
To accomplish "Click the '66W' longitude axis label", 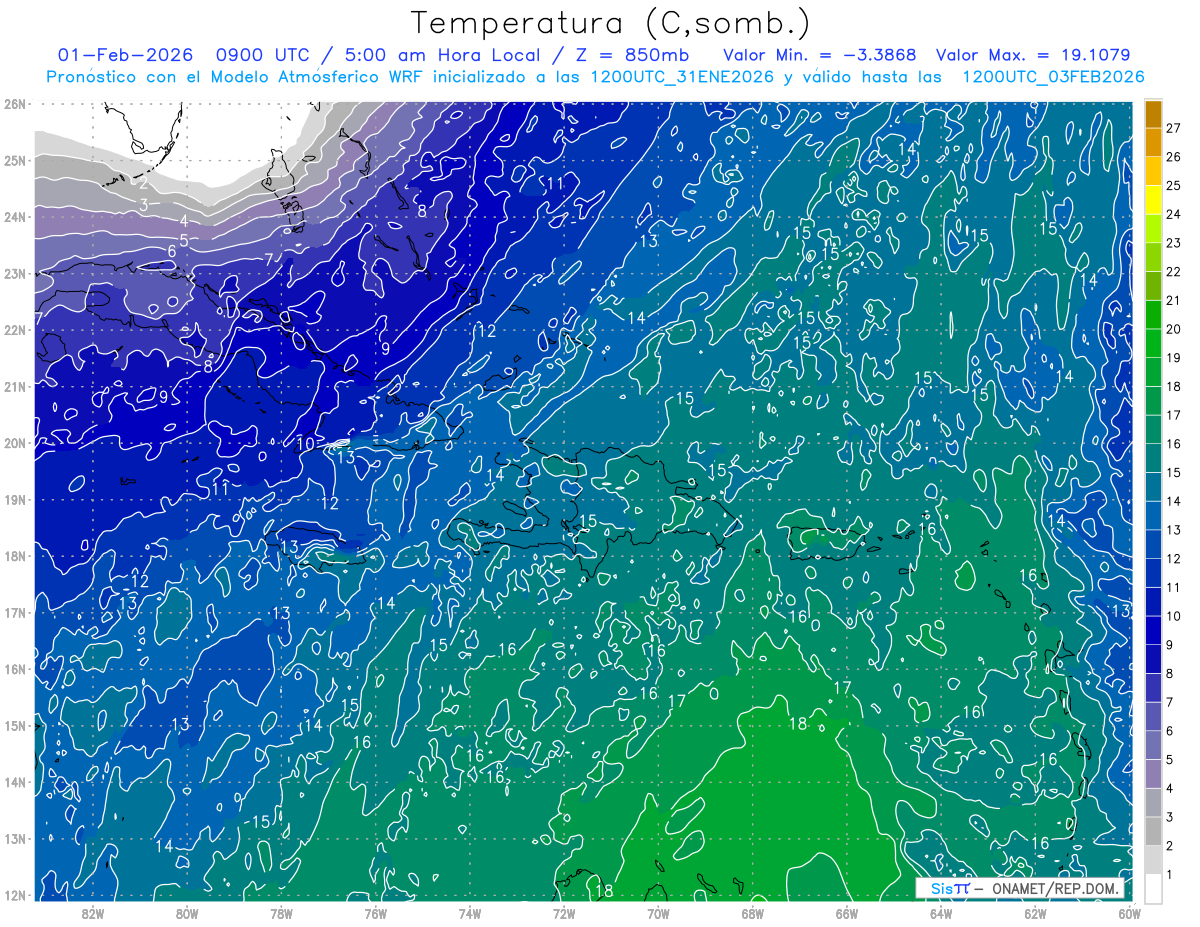I will [847, 913].
